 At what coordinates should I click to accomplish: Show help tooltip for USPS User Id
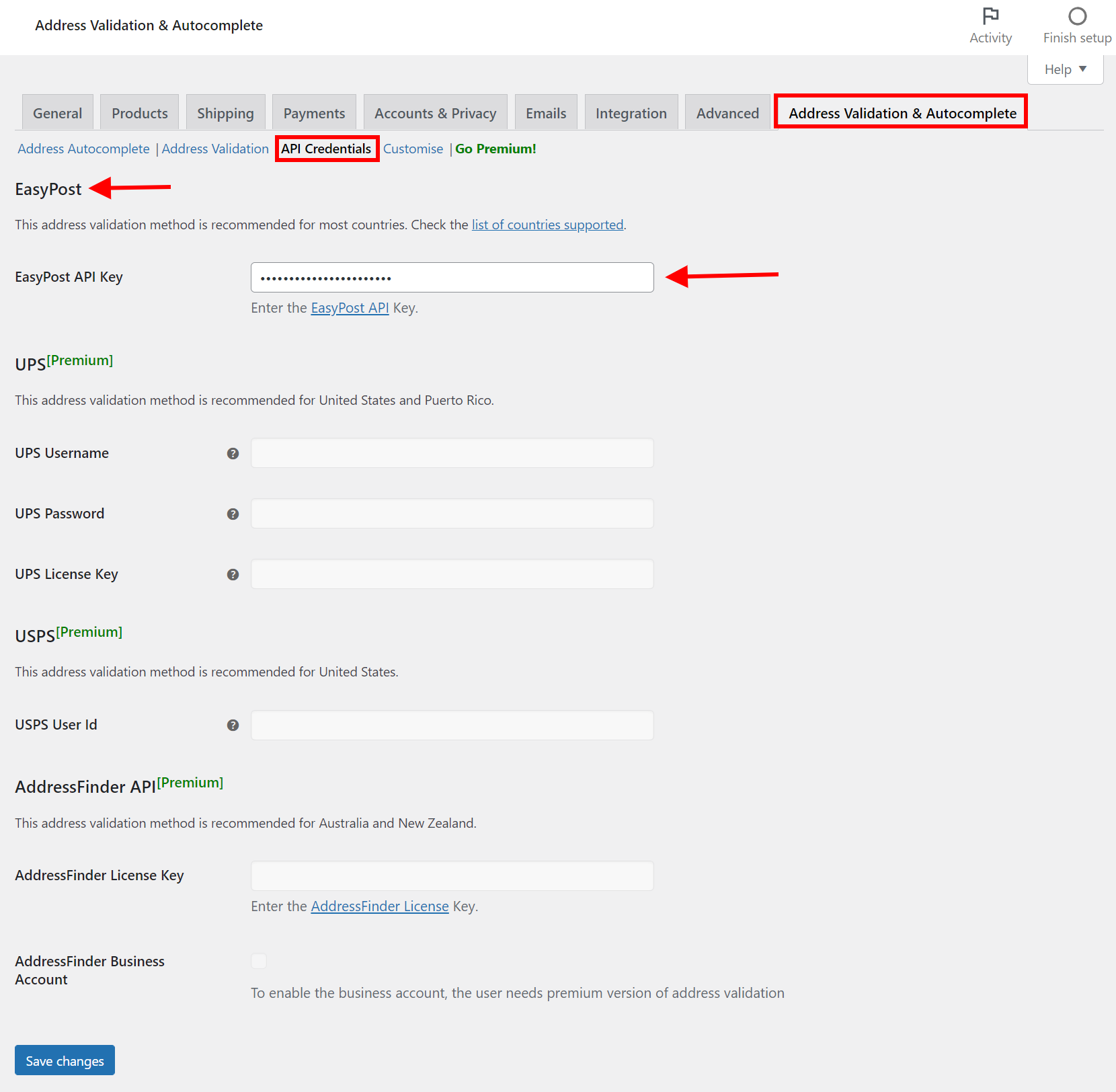pyautogui.click(x=233, y=725)
